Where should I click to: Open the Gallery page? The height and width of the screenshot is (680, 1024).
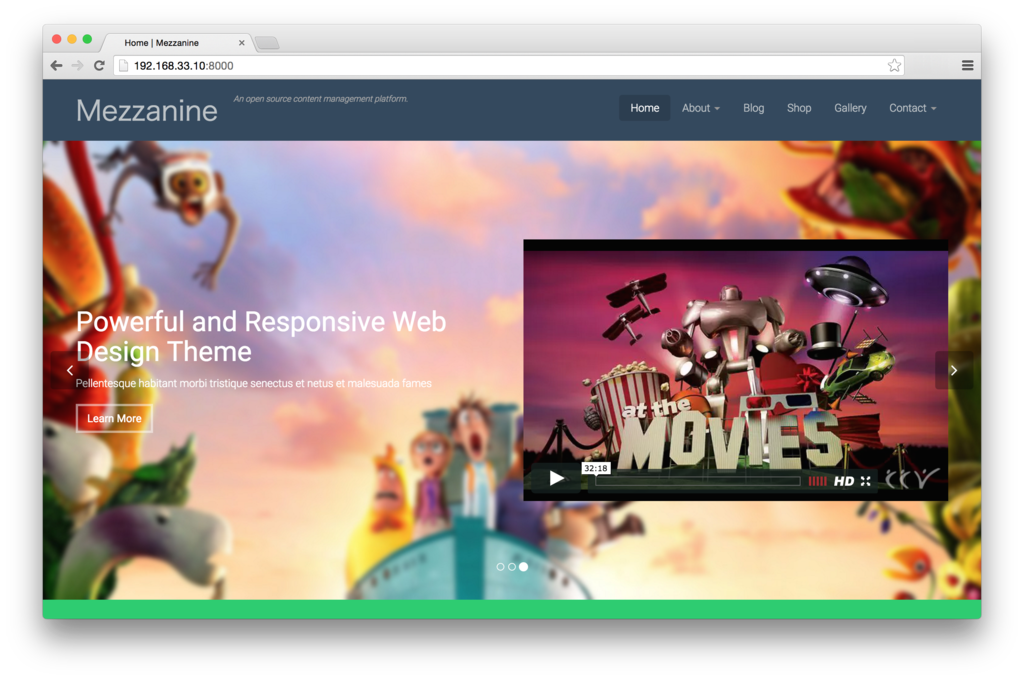(850, 108)
